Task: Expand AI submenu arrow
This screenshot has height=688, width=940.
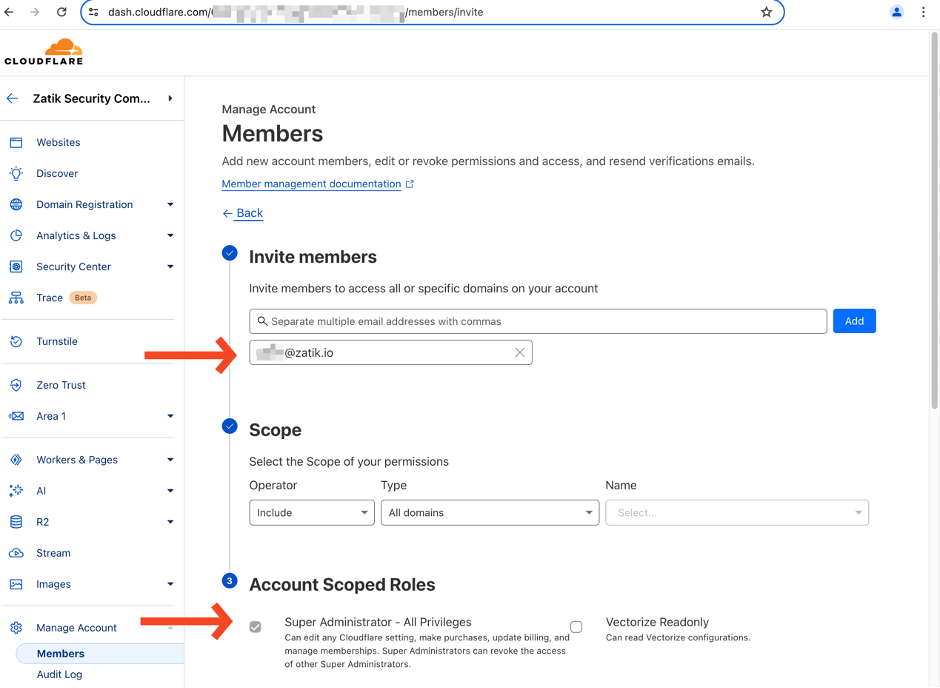Action: tap(170, 491)
